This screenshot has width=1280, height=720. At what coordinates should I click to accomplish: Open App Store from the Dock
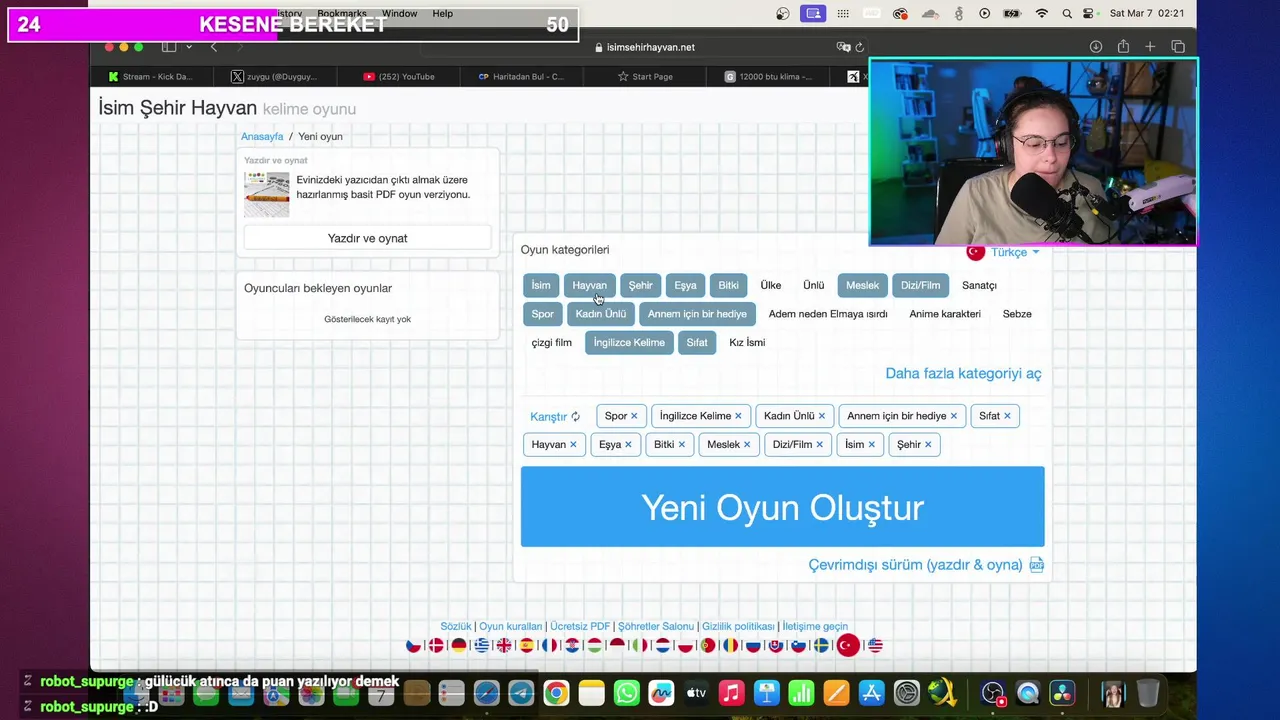[872, 693]
